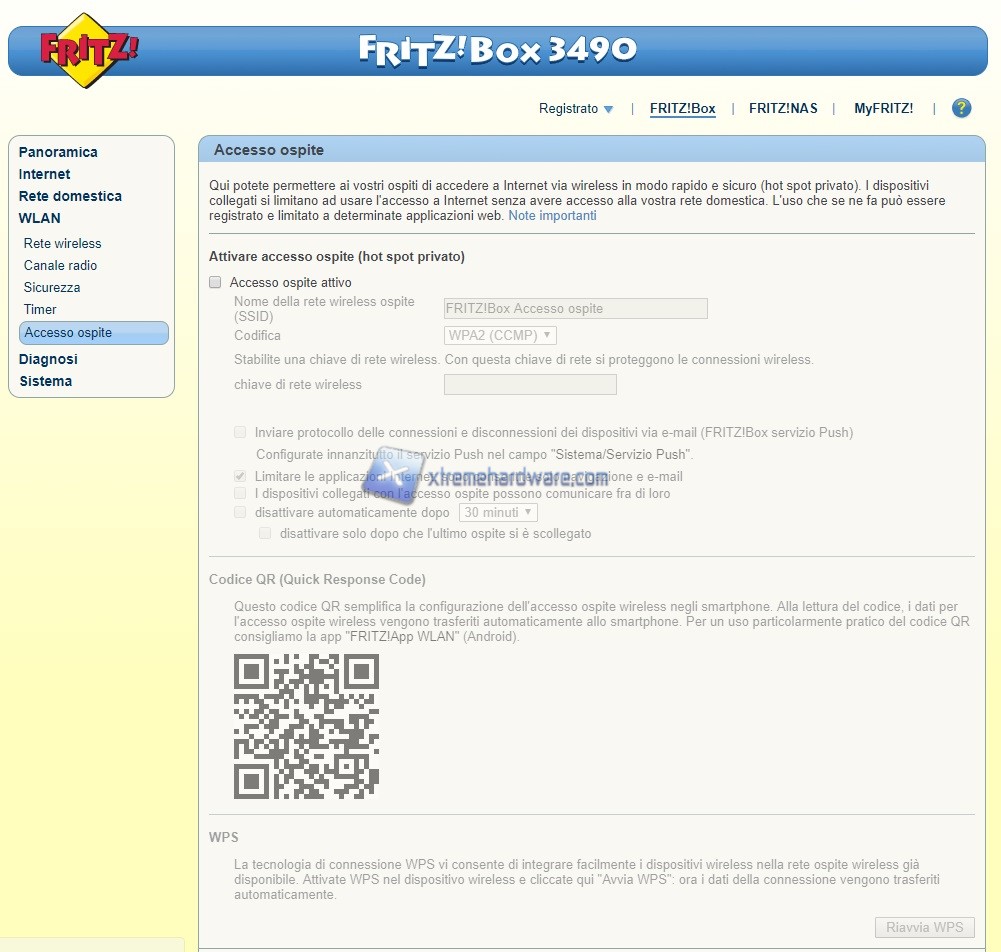Go to Sicurezza in WLAN menu
Screen dimensions: 1001x952
click(x=52, y=287)
